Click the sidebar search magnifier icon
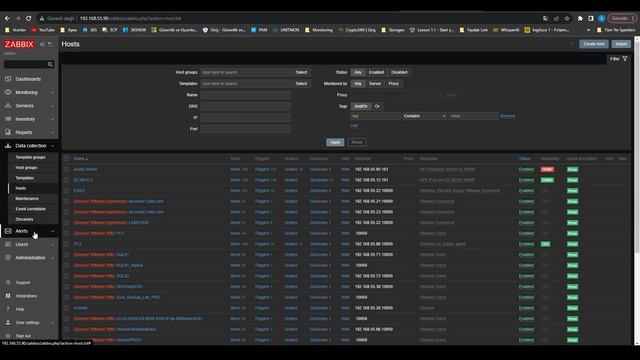 50,64
